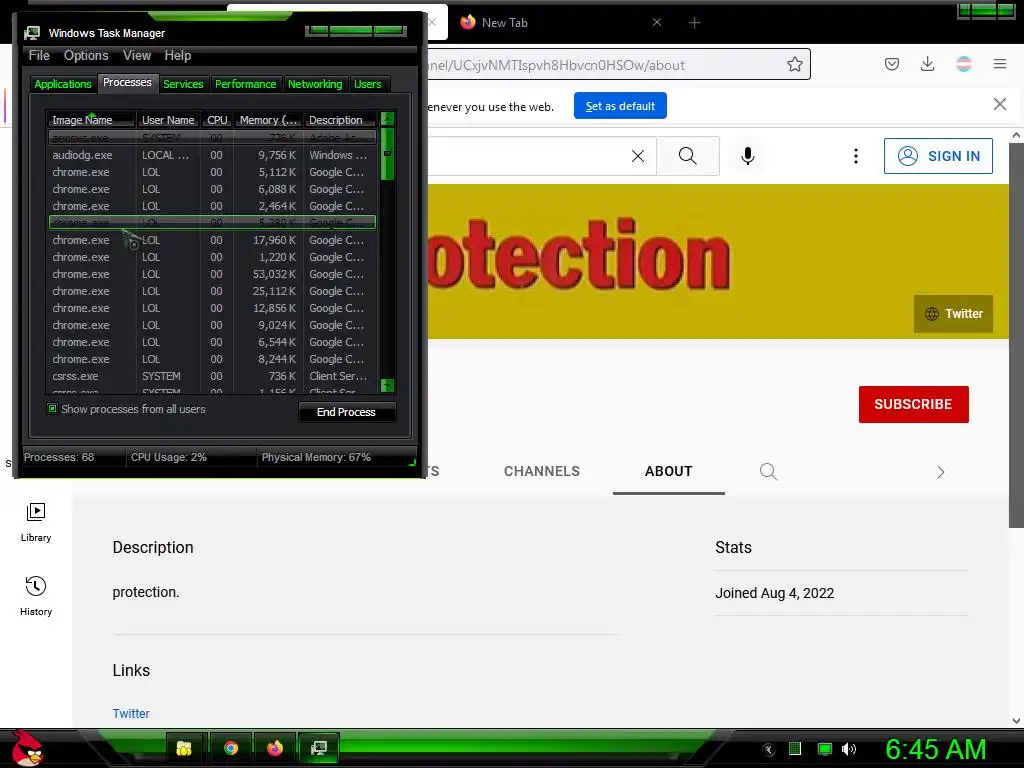
Task: Click Set as default browser button
Action: click(x=620, y=106)
